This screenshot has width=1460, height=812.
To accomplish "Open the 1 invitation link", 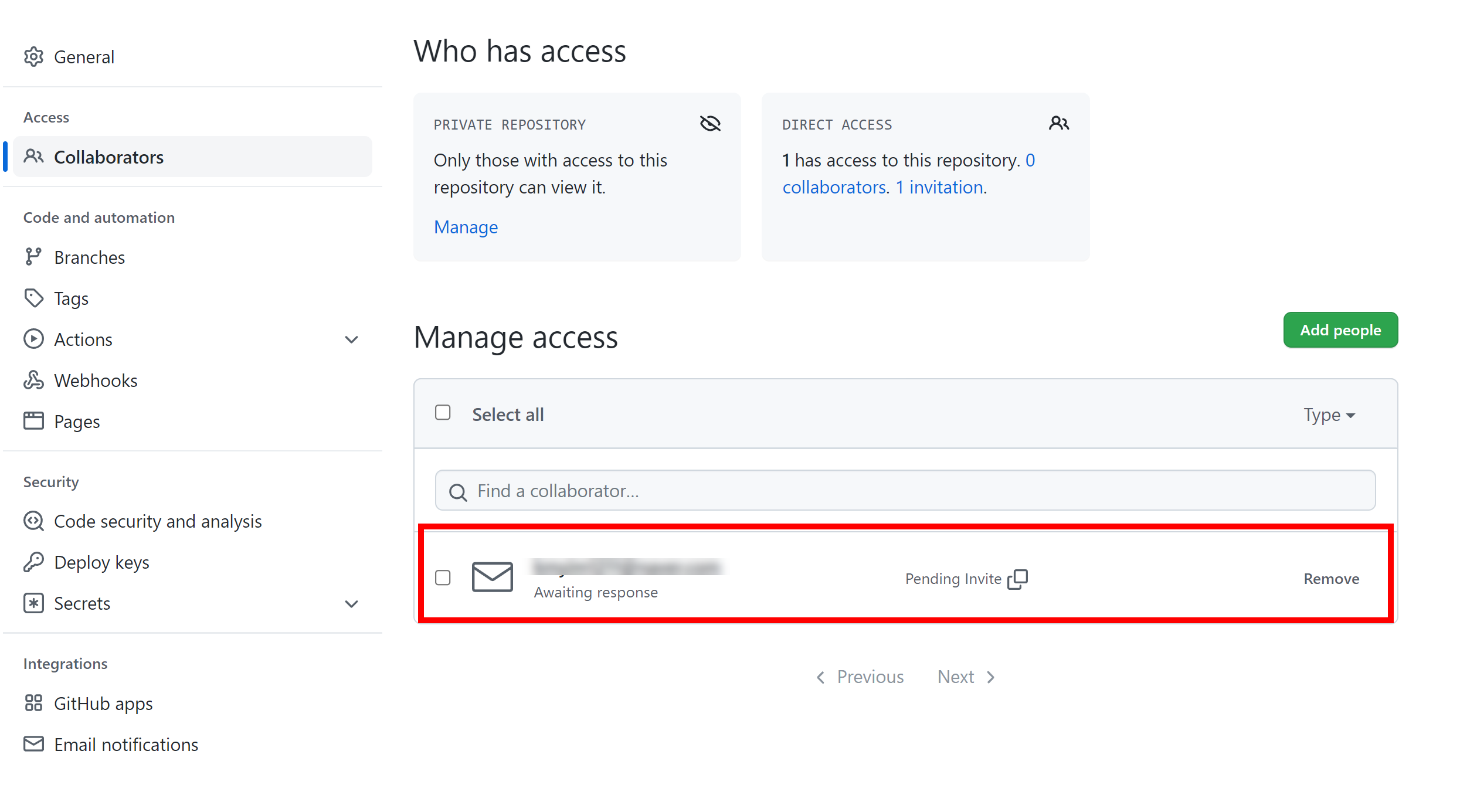I will (939, 187).
